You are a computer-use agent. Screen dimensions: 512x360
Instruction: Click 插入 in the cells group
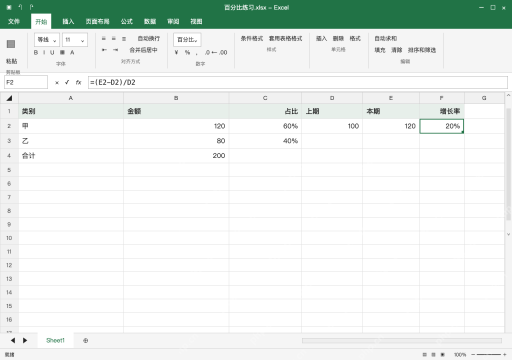point(321,39)
